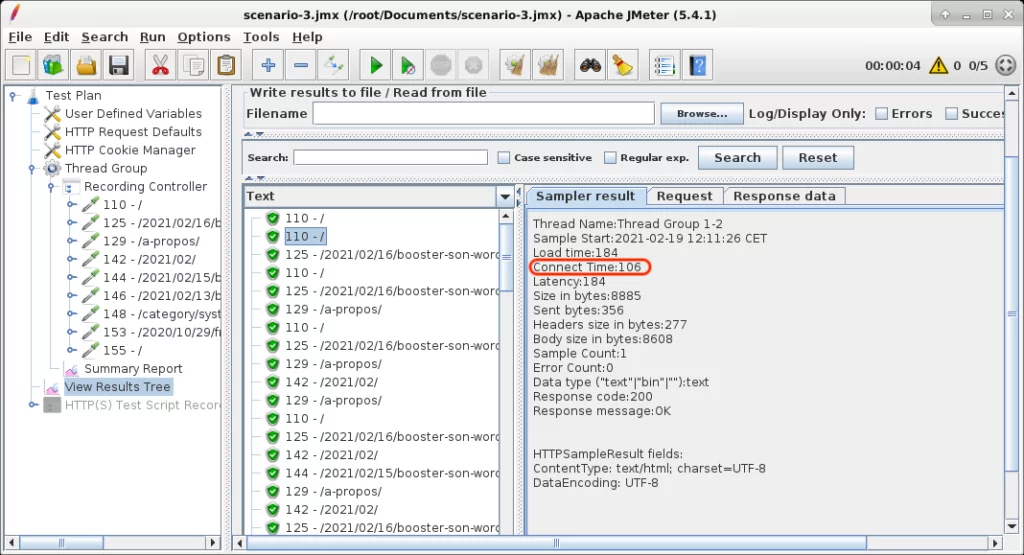The height and width of the screenshot is (555, 1024).
Task: Open the Options menu
Action: [204, 37]
